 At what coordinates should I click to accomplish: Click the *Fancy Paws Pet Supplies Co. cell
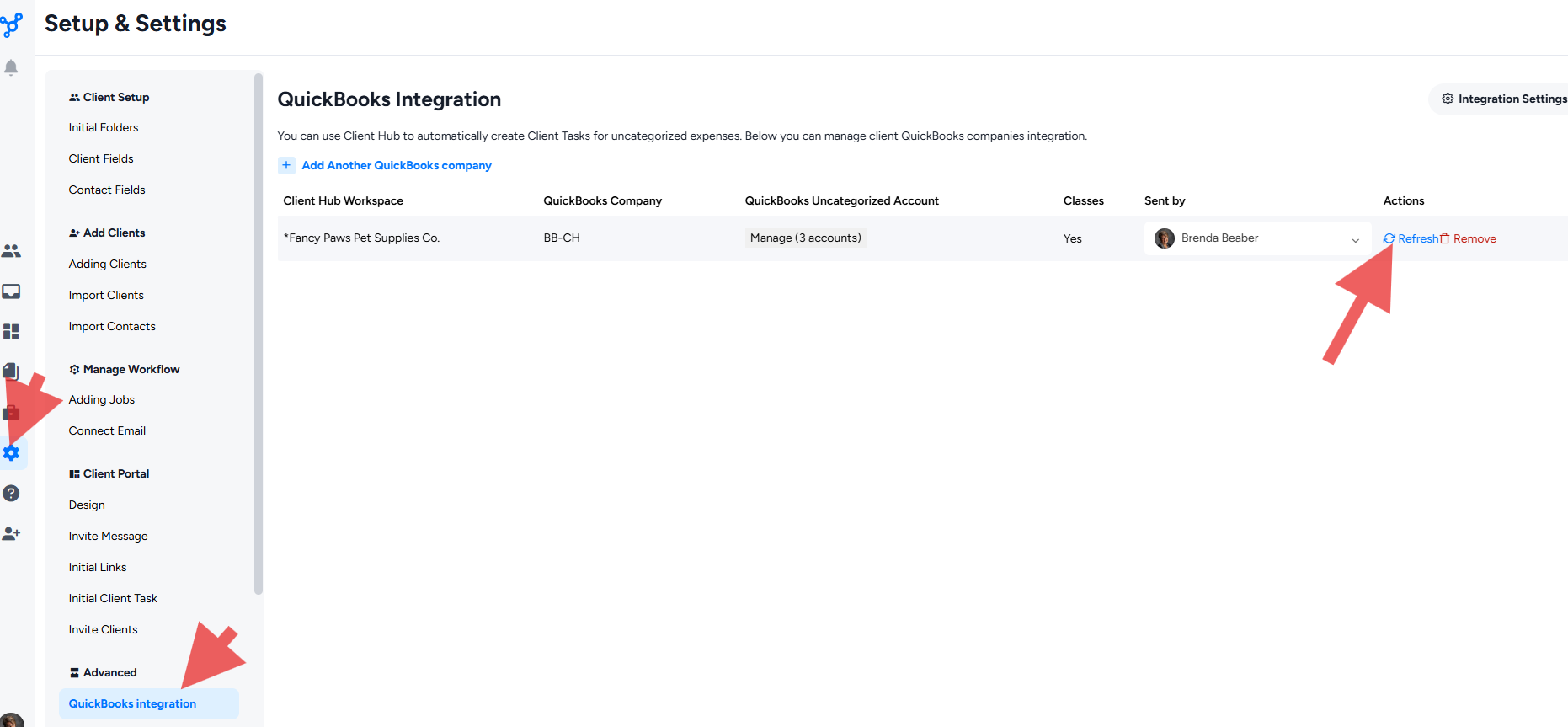[362, 238]
